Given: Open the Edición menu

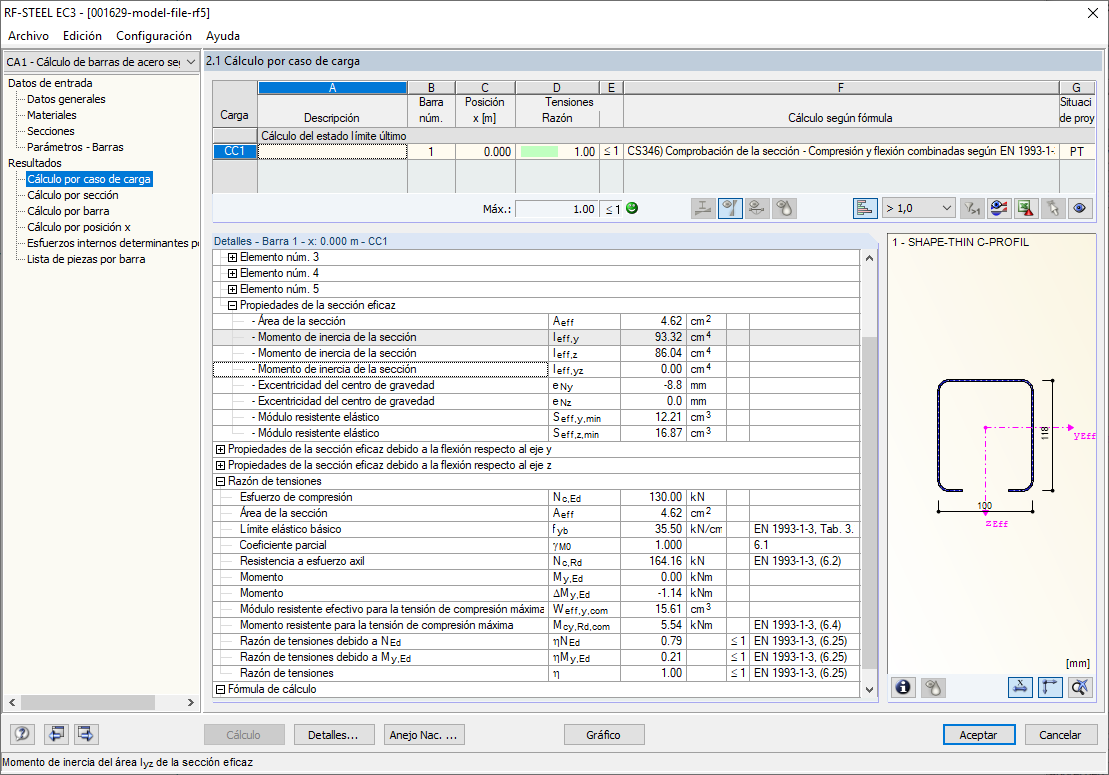Looking at the screenshot, I should point(82,36).
